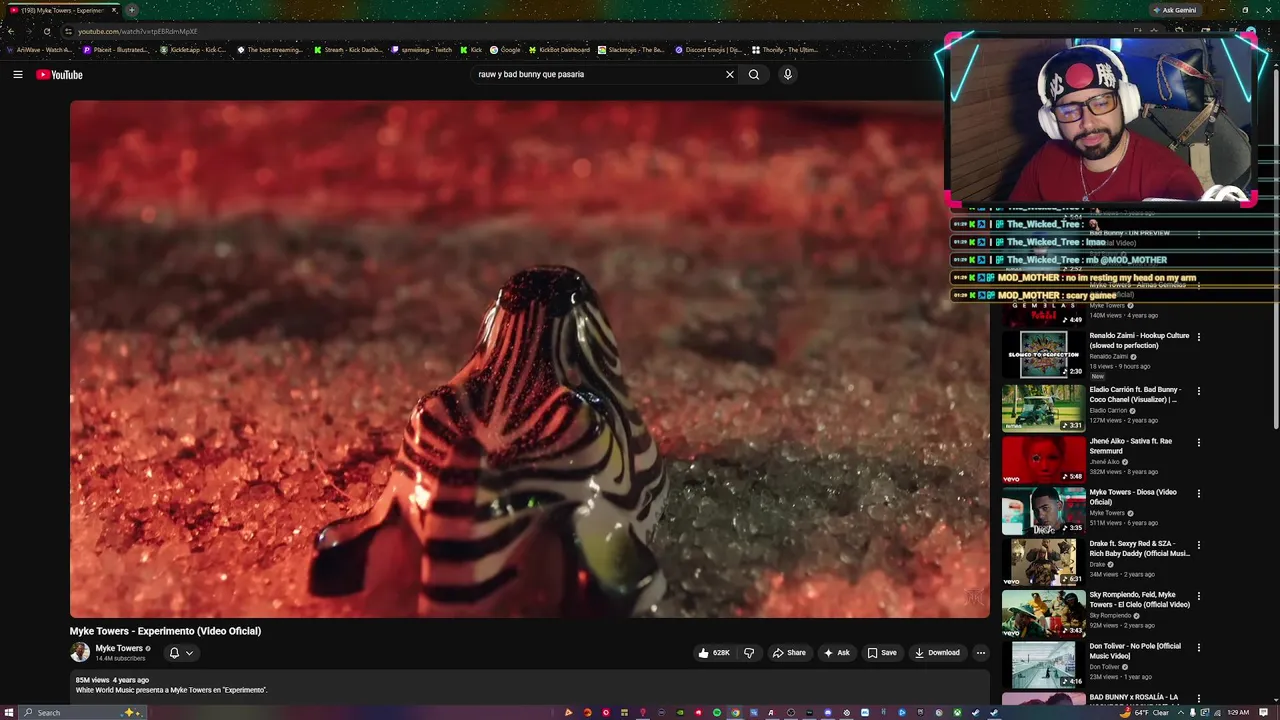Go back with the browser back arrow
The width and height of the screenshot is (1280, 720).
[x=11, y=31]
